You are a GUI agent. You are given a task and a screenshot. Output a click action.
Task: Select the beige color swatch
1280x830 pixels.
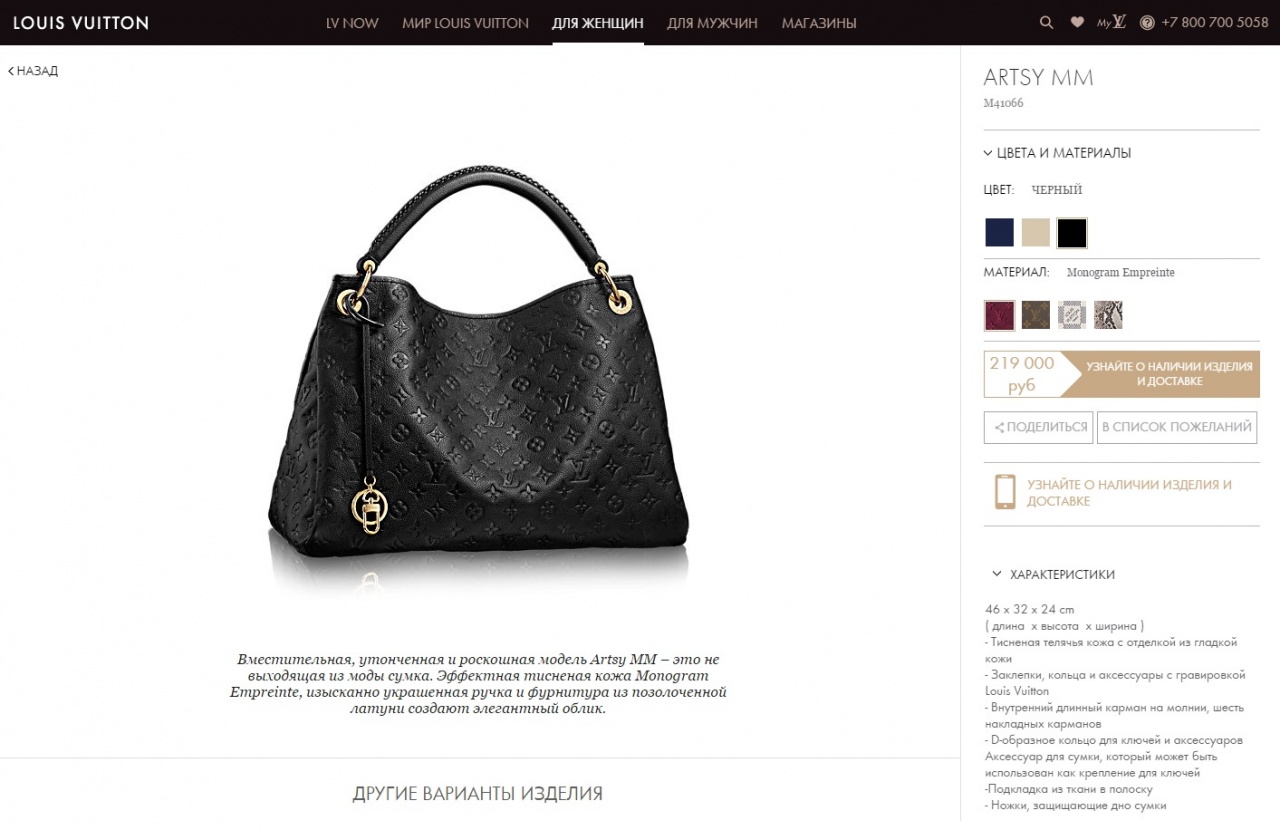tap(1035, 233)
